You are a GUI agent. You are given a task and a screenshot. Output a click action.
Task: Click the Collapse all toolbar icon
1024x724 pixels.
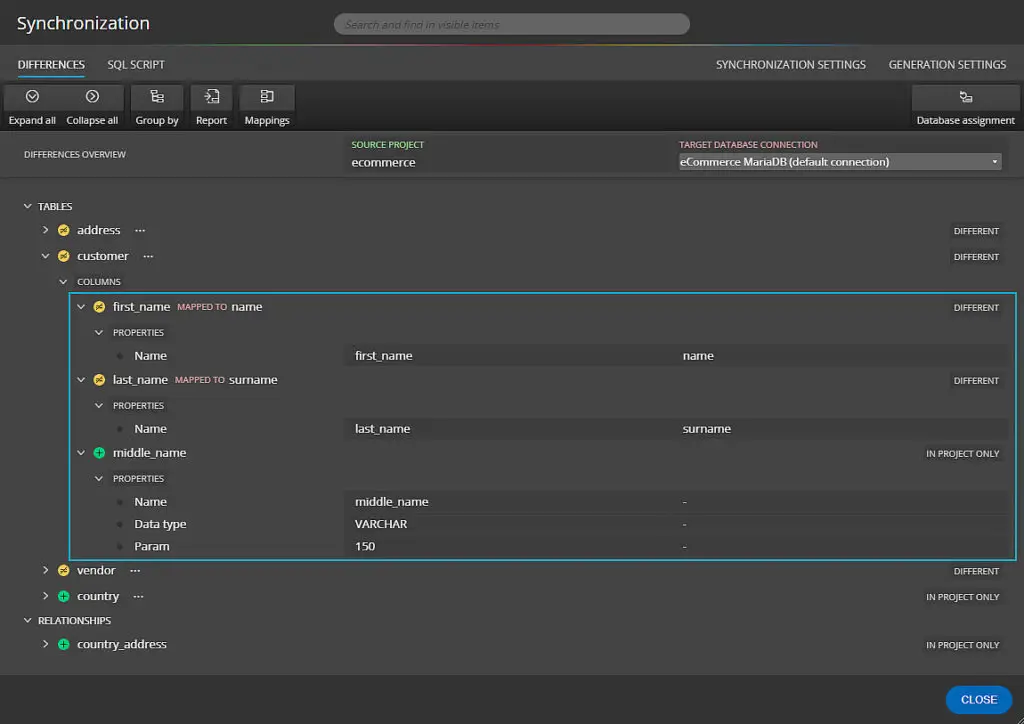[92, 97]
